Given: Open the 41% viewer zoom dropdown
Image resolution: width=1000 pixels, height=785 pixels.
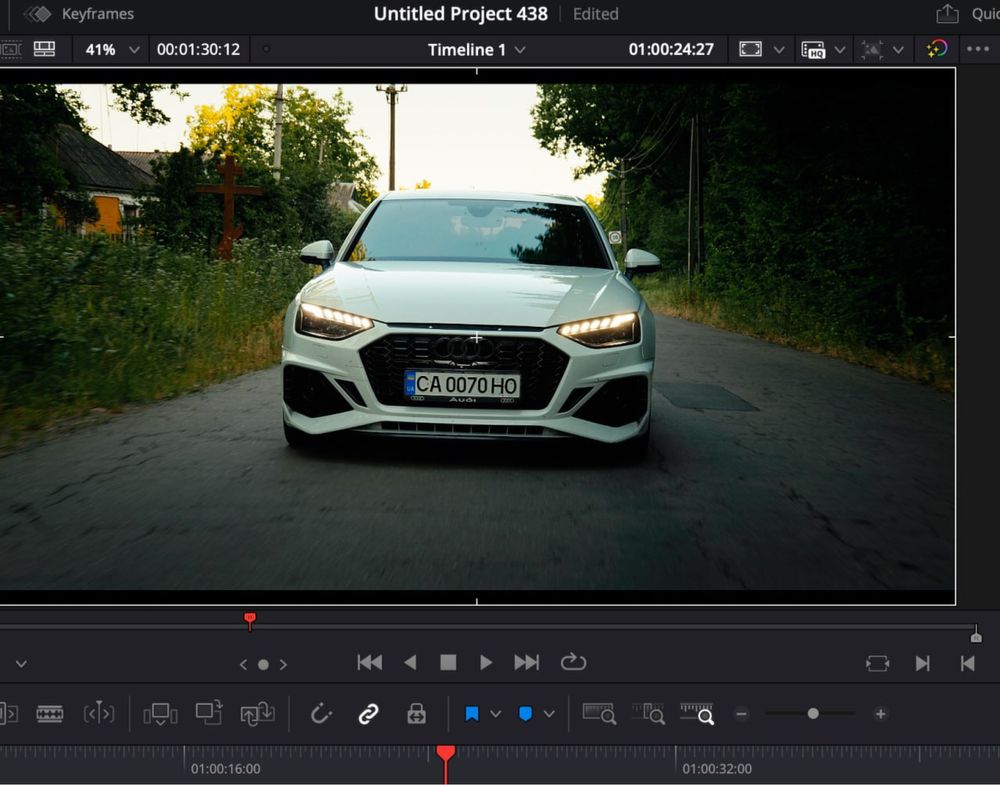Looking at the screenshot, I should point(112,50).
